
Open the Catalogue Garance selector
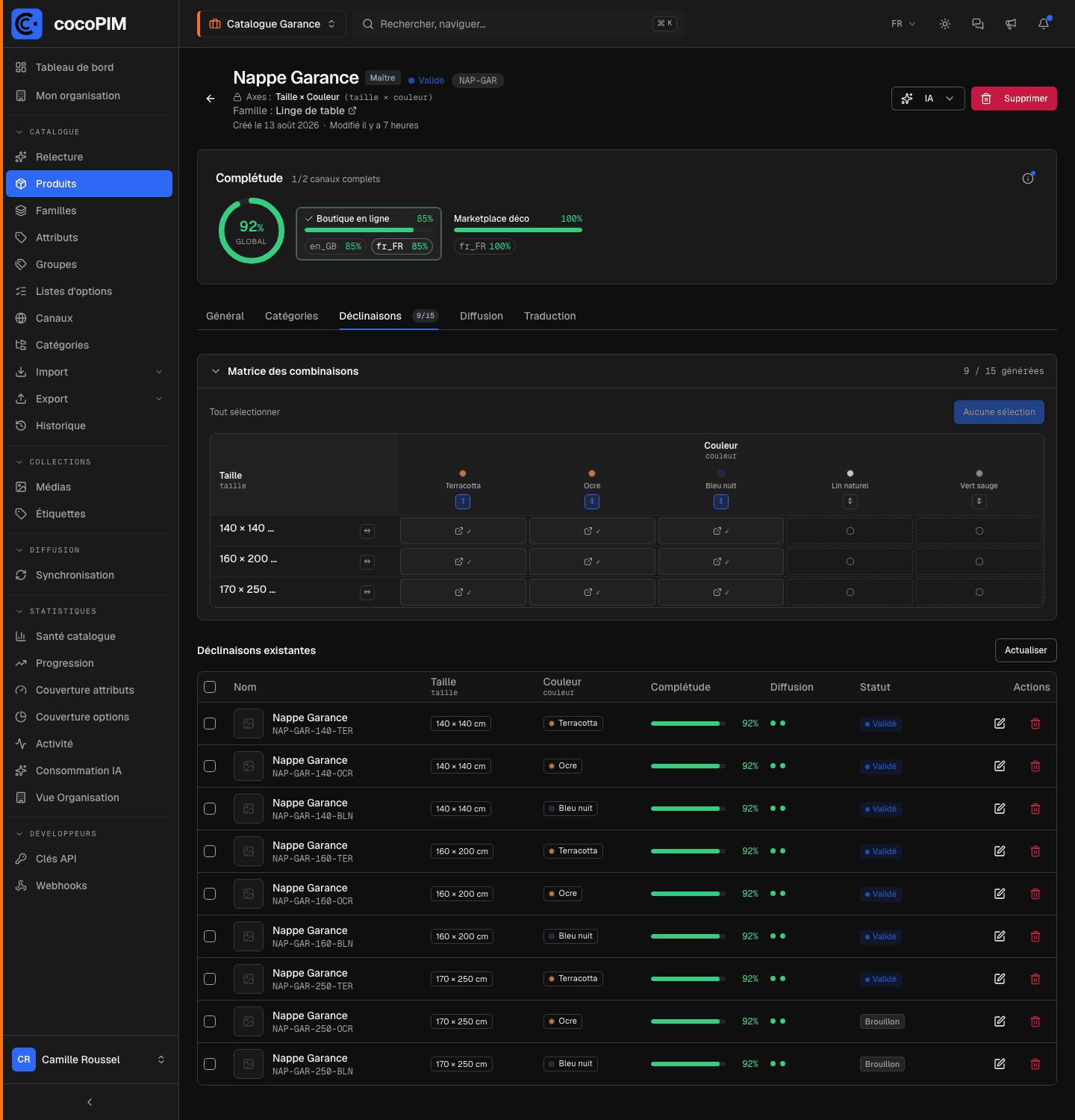coord(272,24)
